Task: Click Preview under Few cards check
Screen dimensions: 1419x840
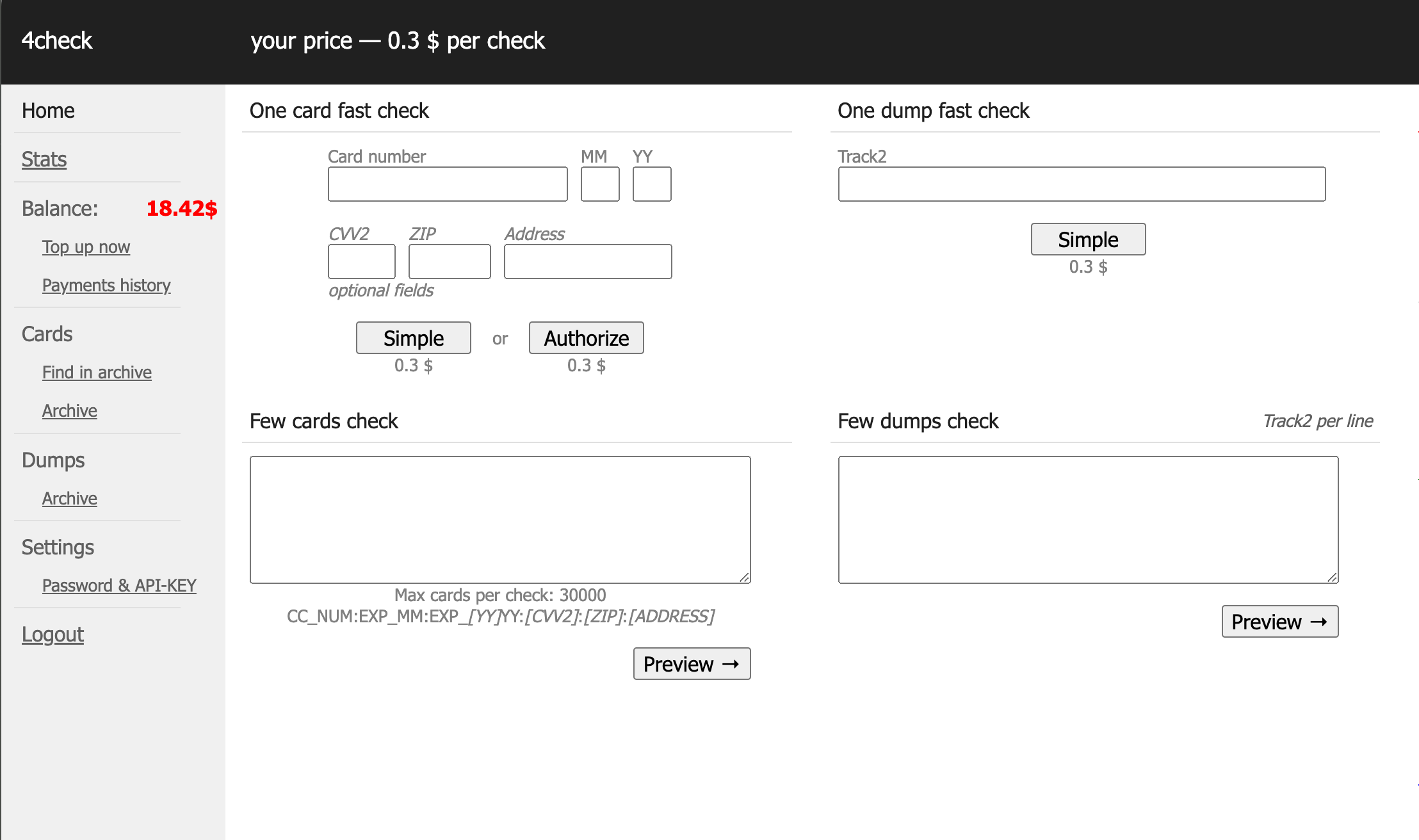Action: point(692,664)
